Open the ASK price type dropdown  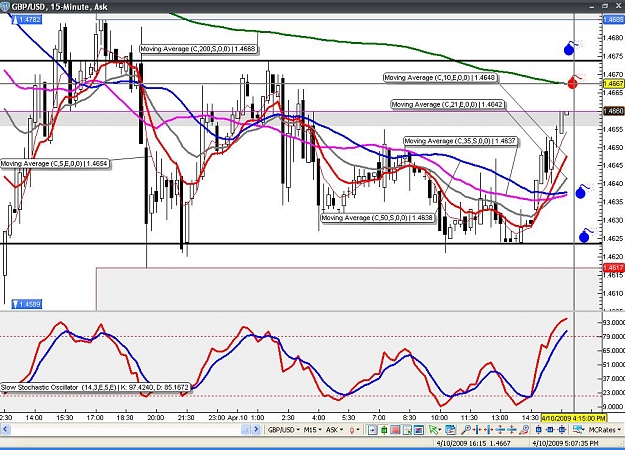(335, 430)
